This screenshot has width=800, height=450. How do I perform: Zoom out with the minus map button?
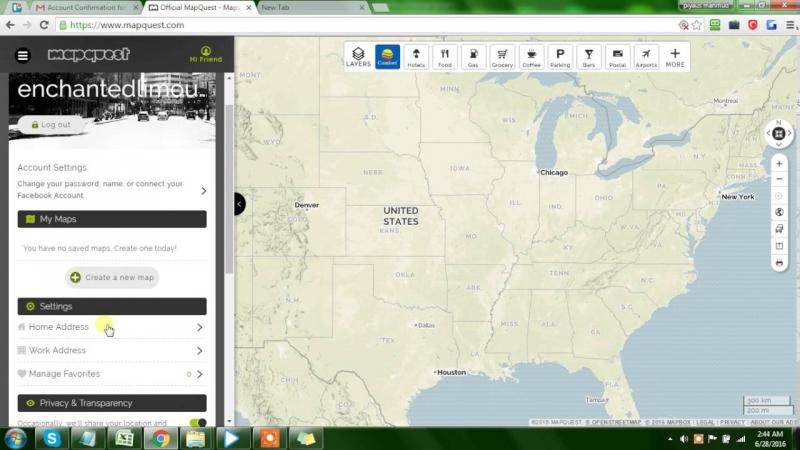[779, 179]
